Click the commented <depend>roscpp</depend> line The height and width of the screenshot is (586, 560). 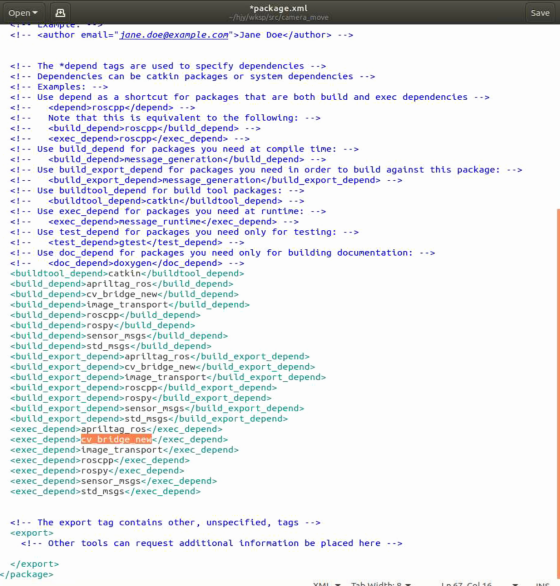[102, 108]
